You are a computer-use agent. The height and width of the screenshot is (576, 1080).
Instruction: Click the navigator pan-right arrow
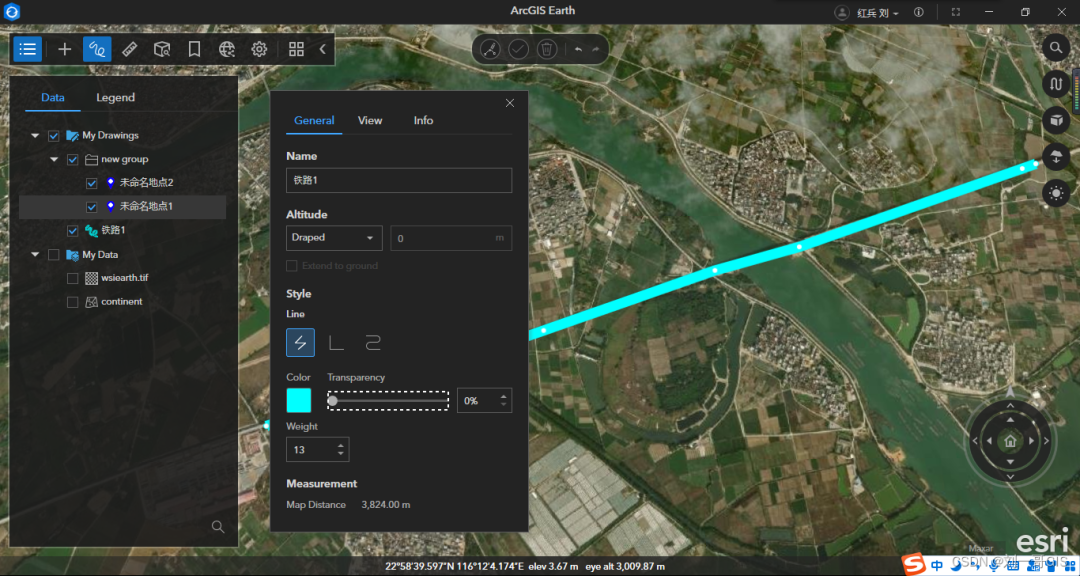point(1032,441)
